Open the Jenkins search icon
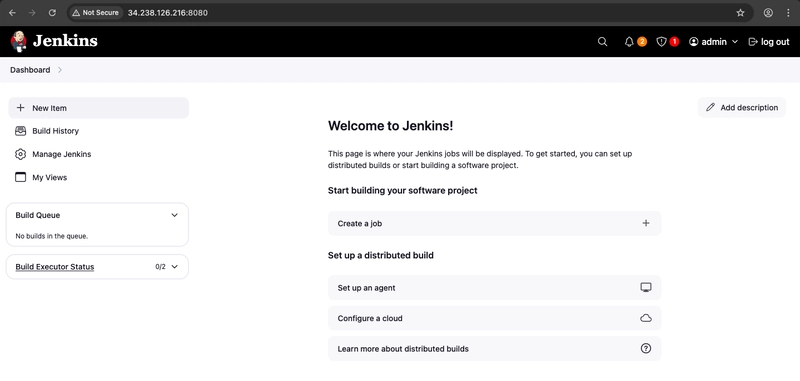The width and height of the screenshot is (800, 381). 602,42
